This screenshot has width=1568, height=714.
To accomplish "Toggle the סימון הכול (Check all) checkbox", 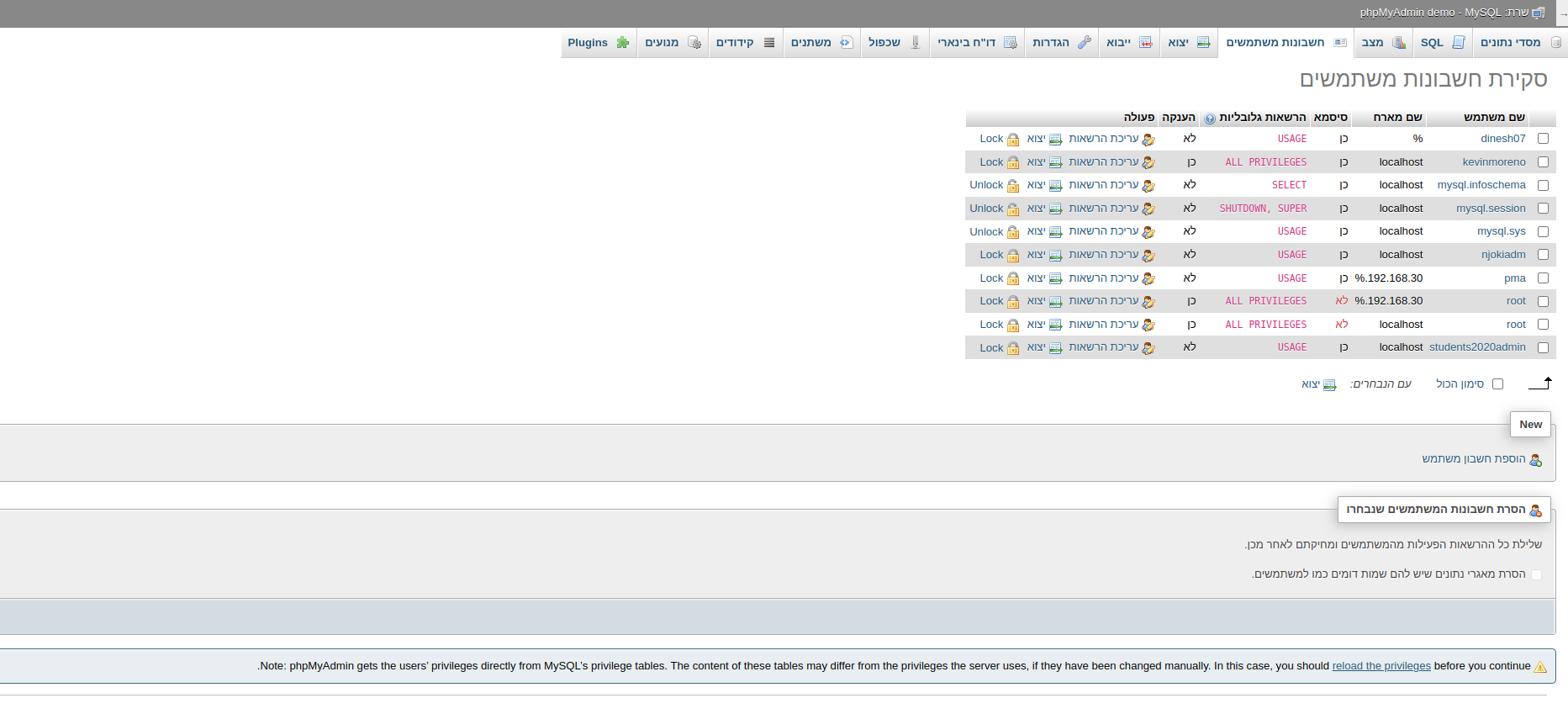I will click(x=1497, y=384).
